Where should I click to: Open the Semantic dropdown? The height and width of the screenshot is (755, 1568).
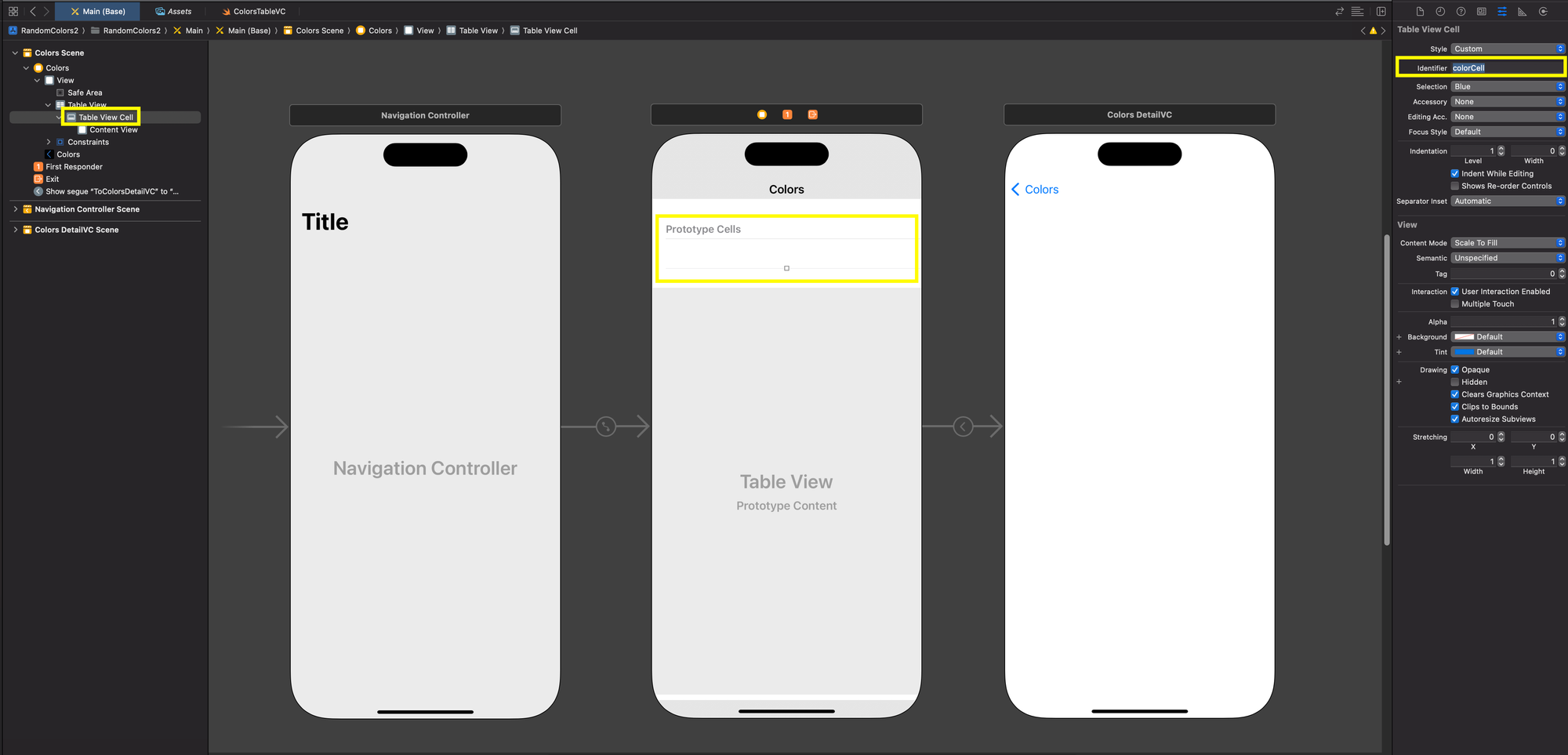[1508, 258]
